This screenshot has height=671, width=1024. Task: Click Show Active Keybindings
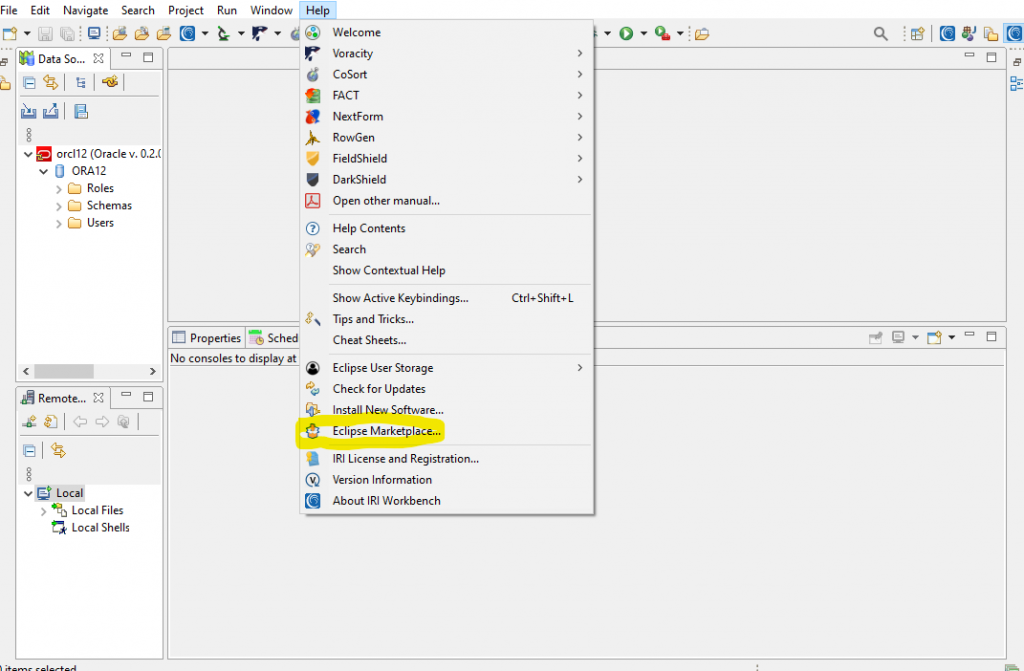coord(400,298)
